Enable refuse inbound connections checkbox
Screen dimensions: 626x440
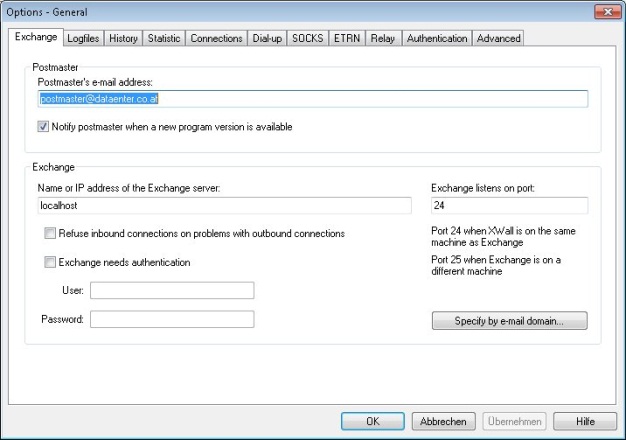point(50,233)
